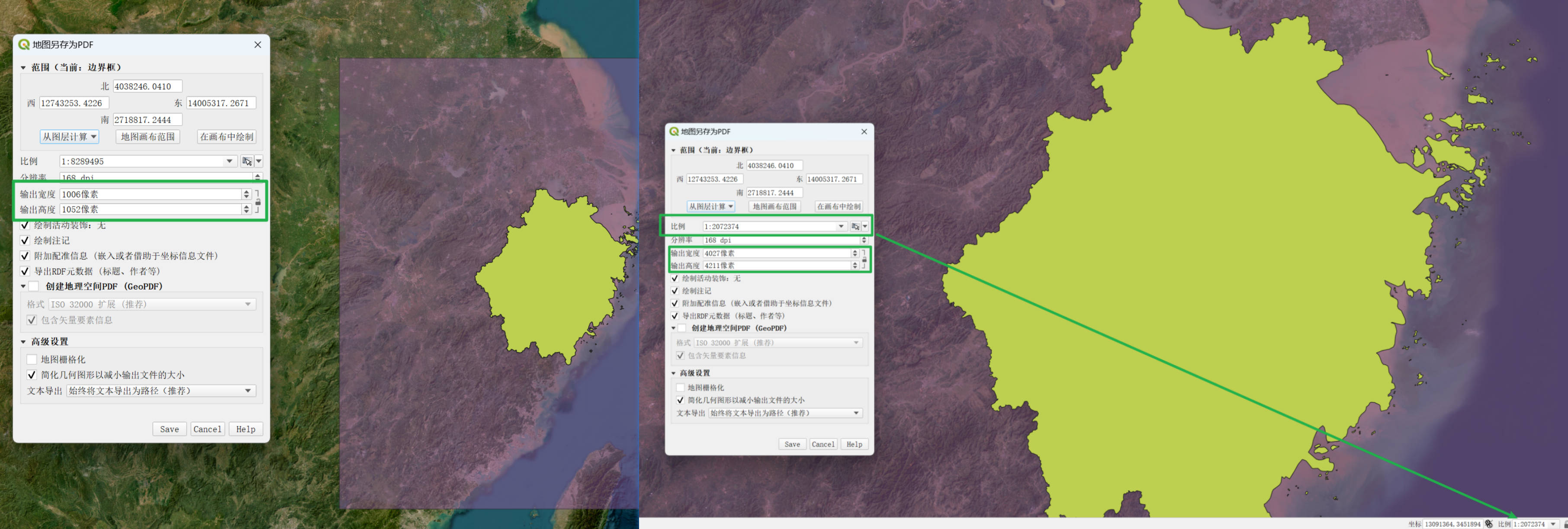Close the PDF dialog showing 4027像素 width

[x=864, y=131]
